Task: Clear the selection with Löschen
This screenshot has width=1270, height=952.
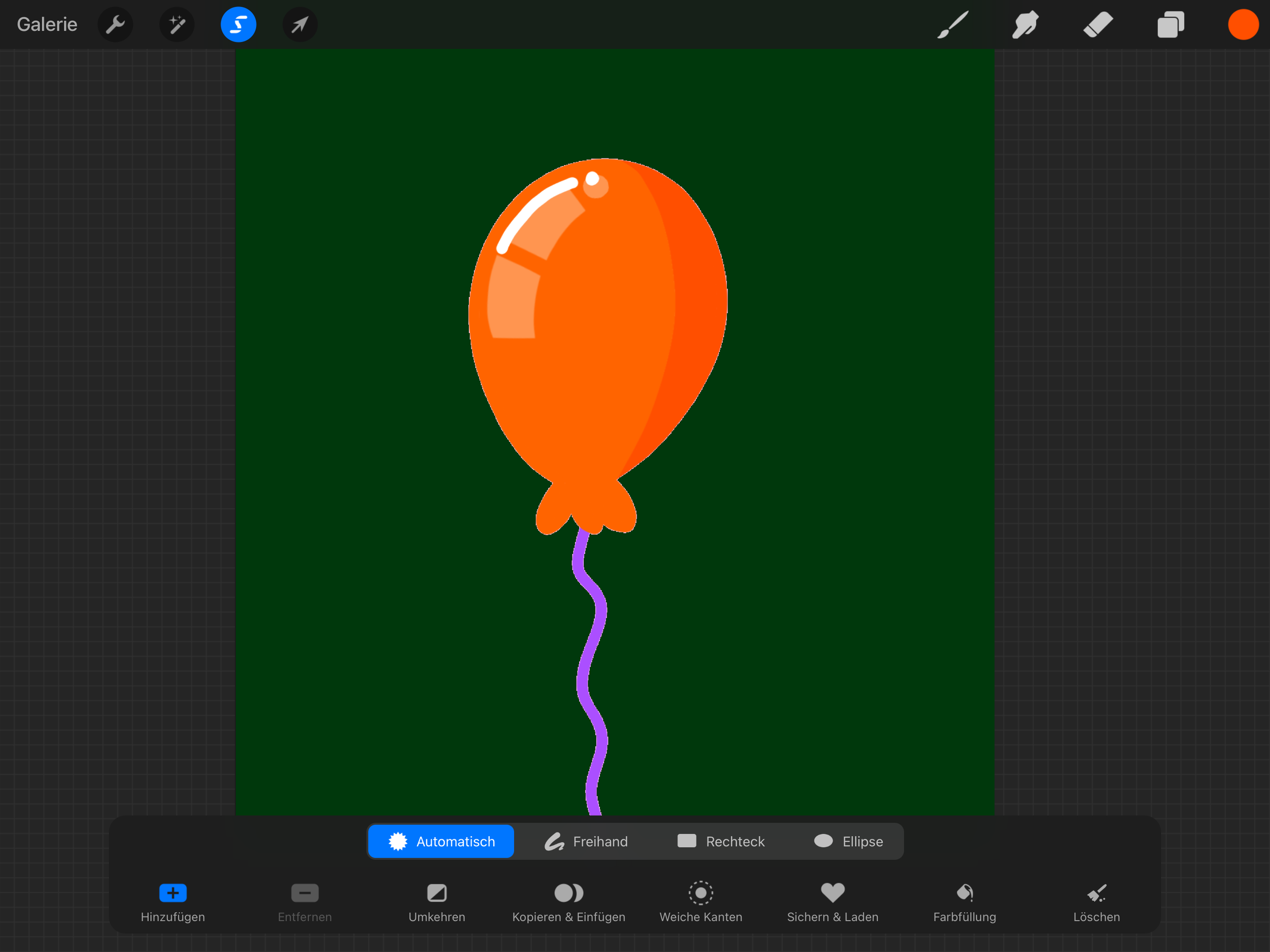Action: pos(1097,902)
